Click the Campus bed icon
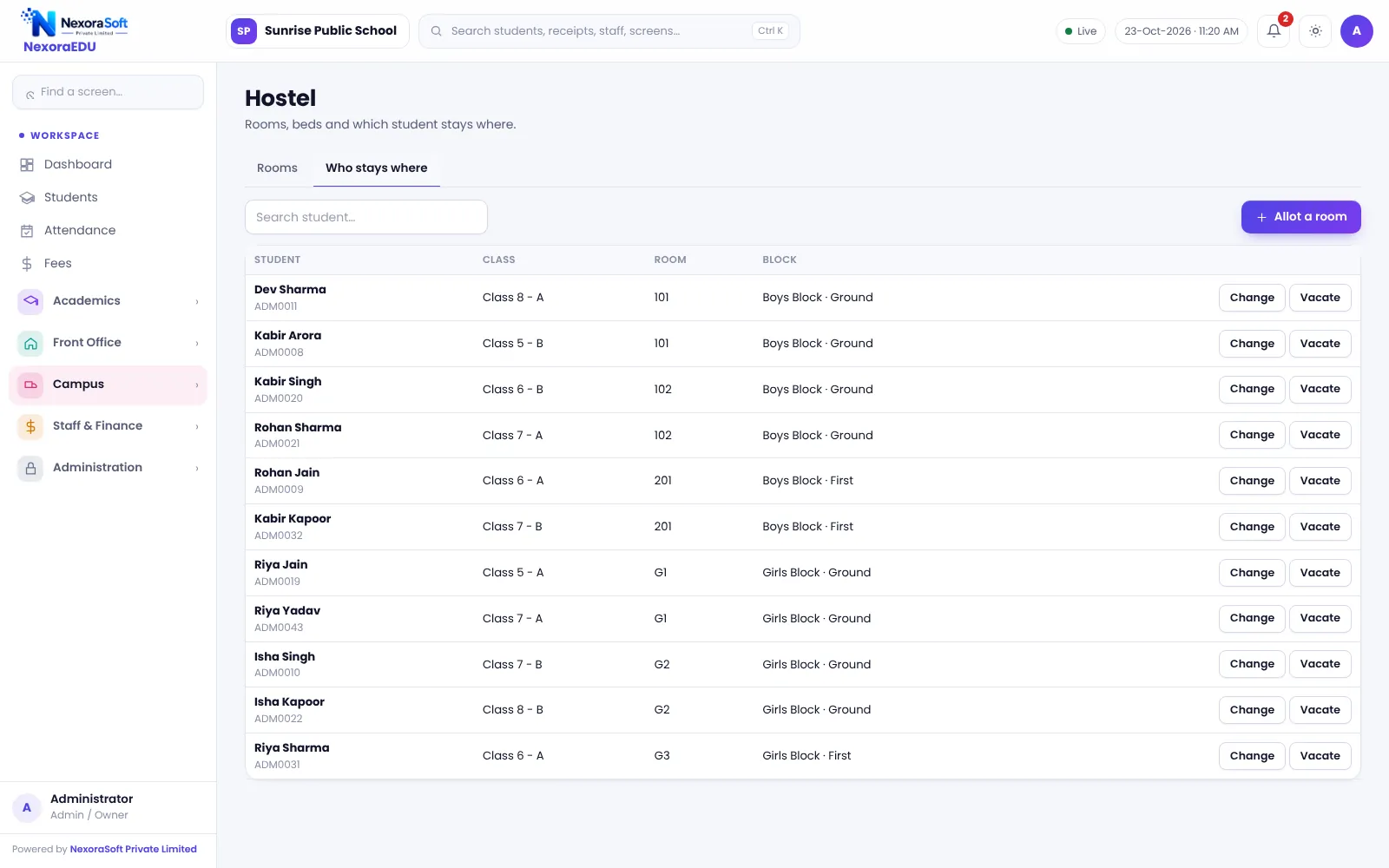The height and width of the screenshot is (868, 1389). 30,385
